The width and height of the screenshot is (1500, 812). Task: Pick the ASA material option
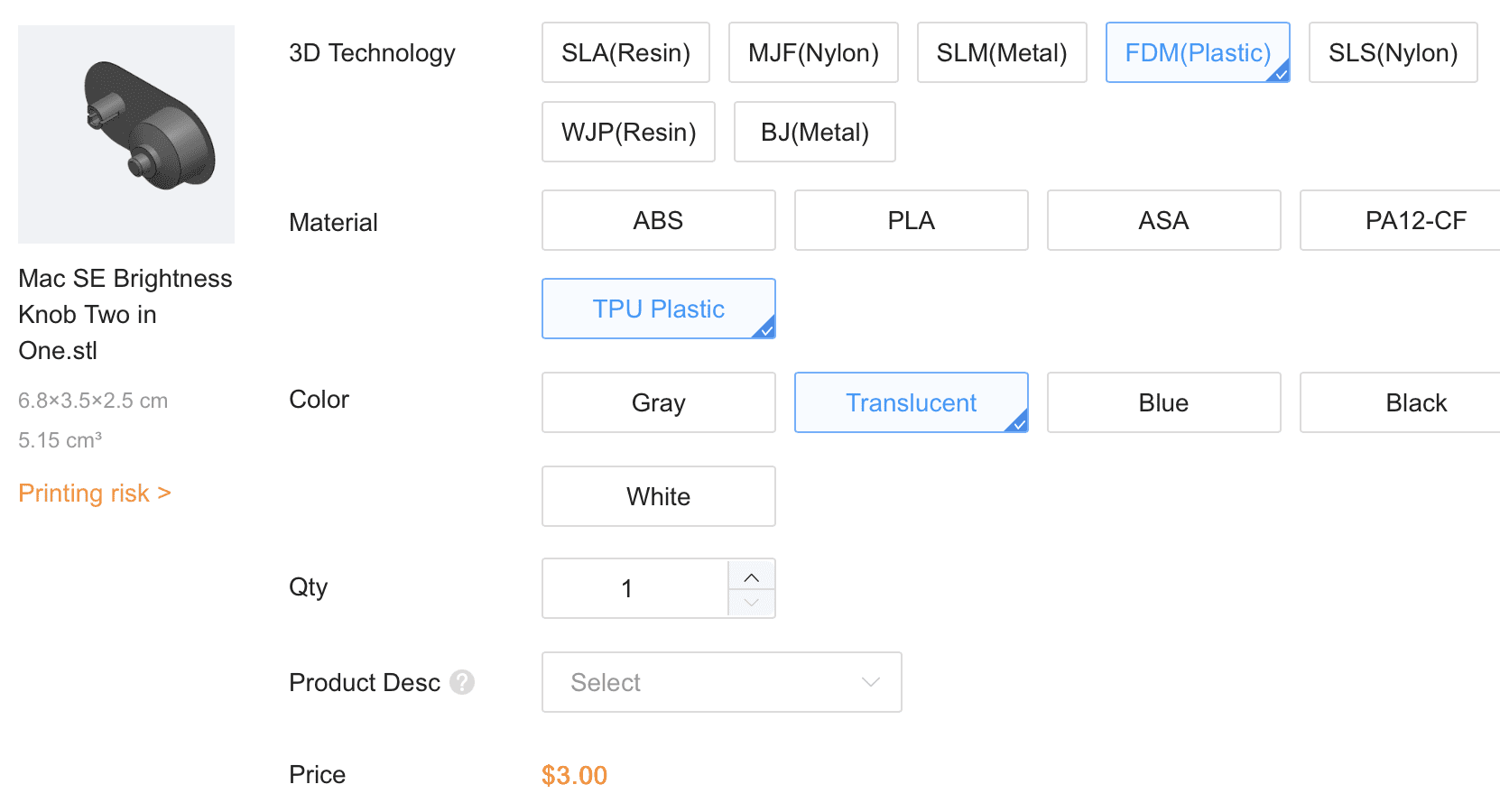click(1163, 221)
